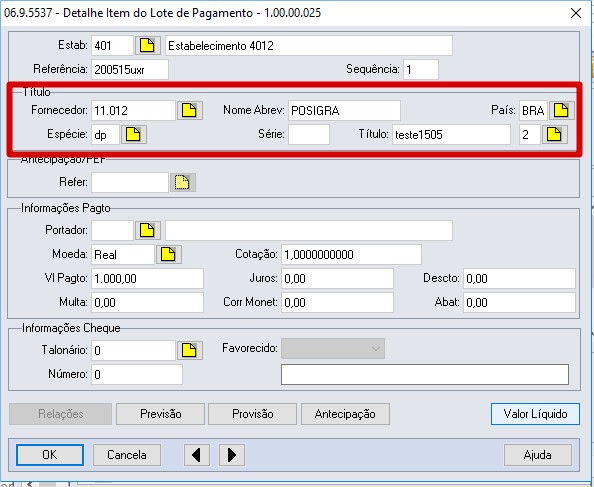The height and width of the screenshot is (487, 594).
Task: Focus the Fornecedor field 11.012
Action: point(133,110)
